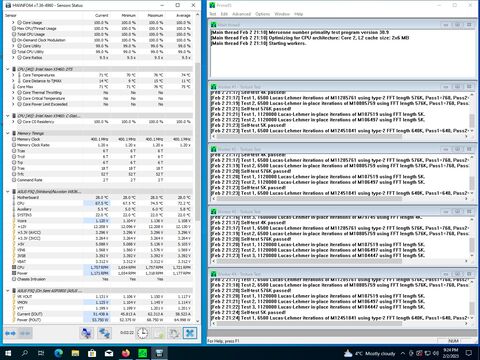Screen dimensions: 480x360
Task: Click the clock icon in HWiNFO toolbar
Action: point(142,333)
